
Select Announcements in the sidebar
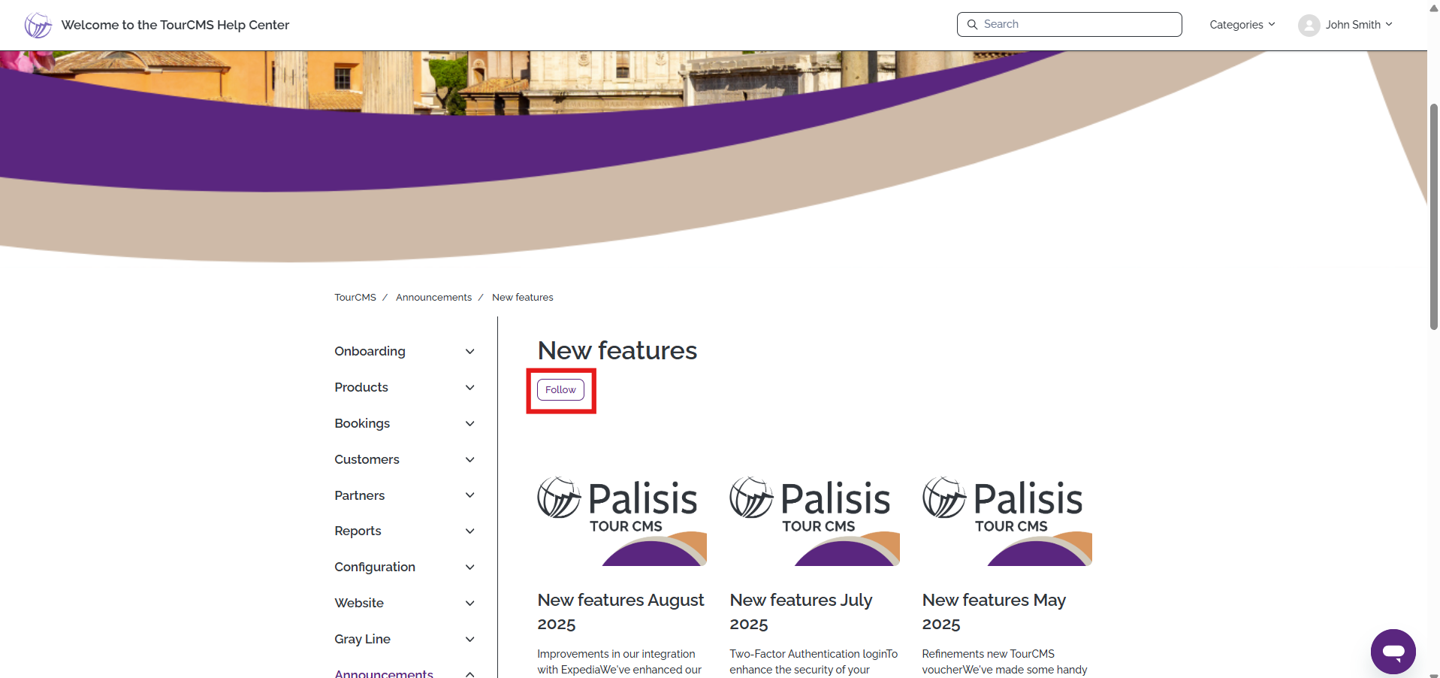(384, 673)
